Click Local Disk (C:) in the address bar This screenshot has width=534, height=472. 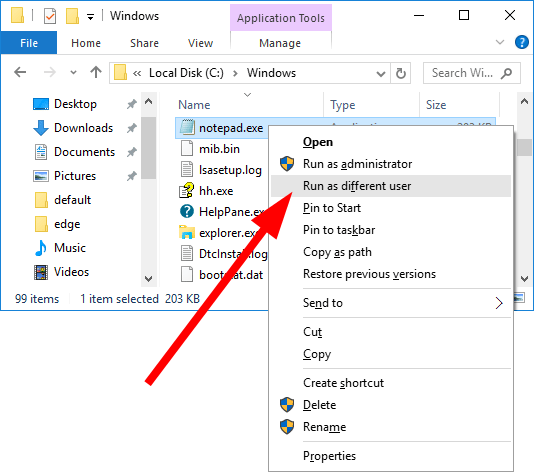[x=186, y=73]
